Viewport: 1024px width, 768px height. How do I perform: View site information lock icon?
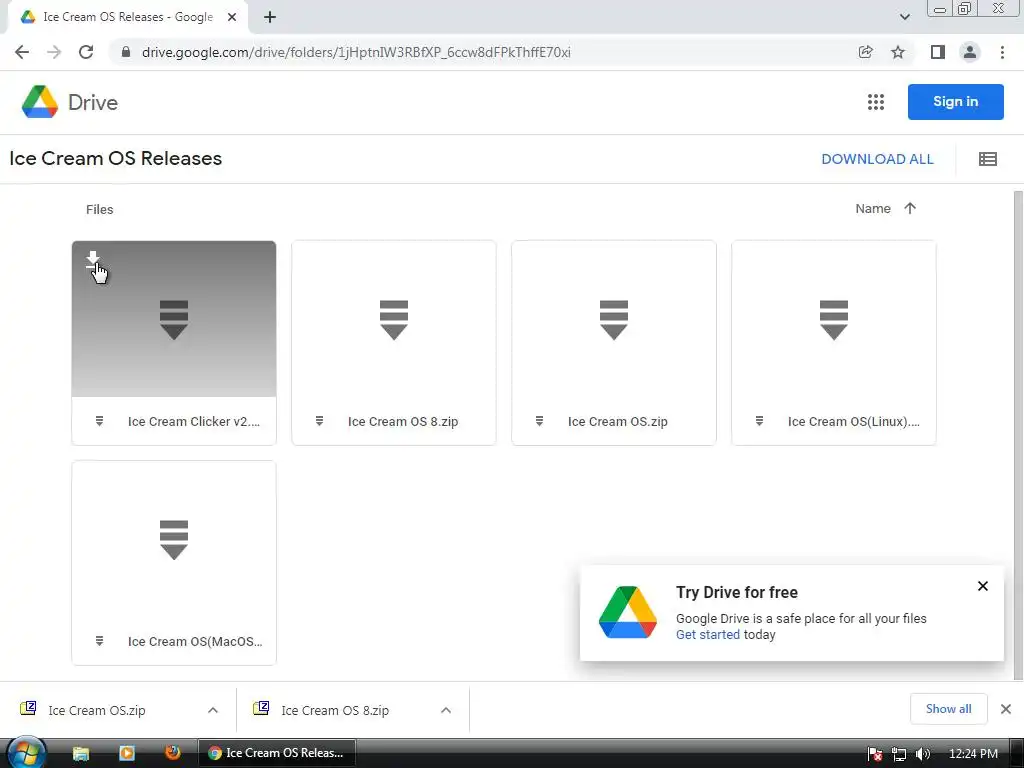126,52
